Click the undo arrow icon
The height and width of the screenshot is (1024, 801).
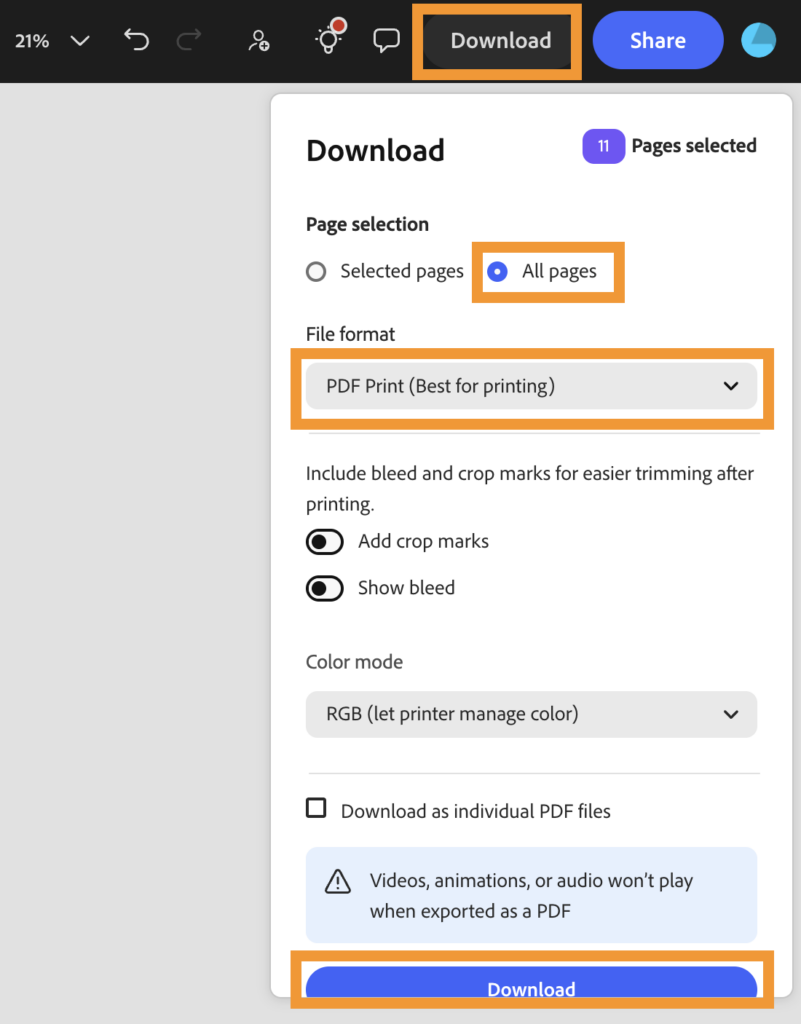point(136,41)
